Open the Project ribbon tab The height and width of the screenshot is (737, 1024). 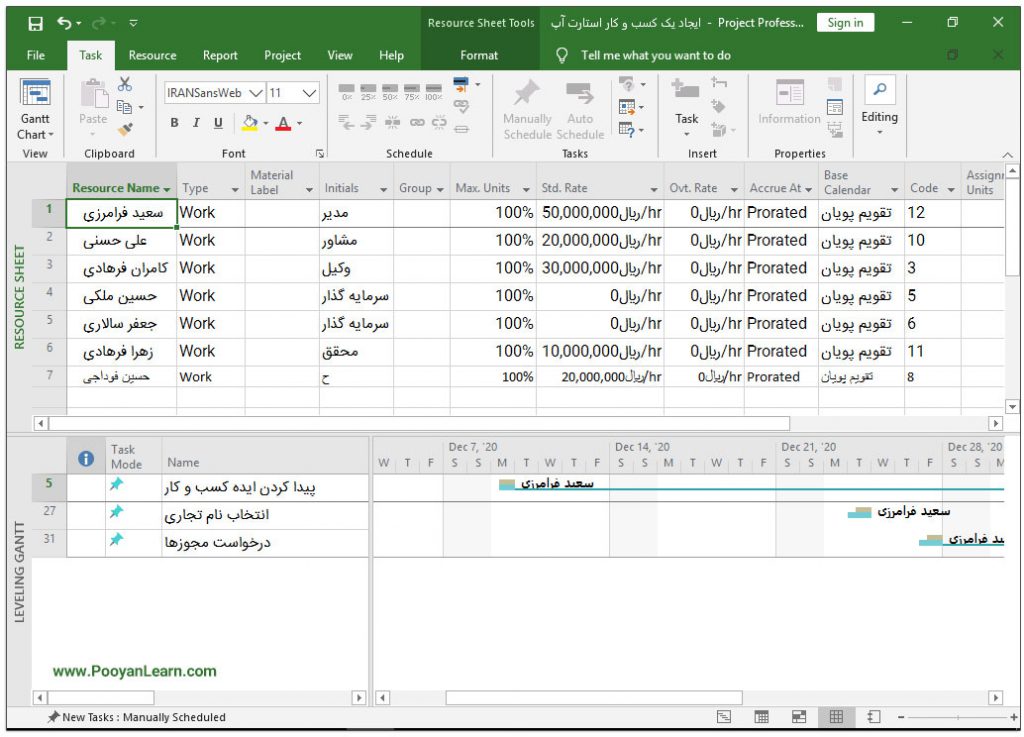282,55
